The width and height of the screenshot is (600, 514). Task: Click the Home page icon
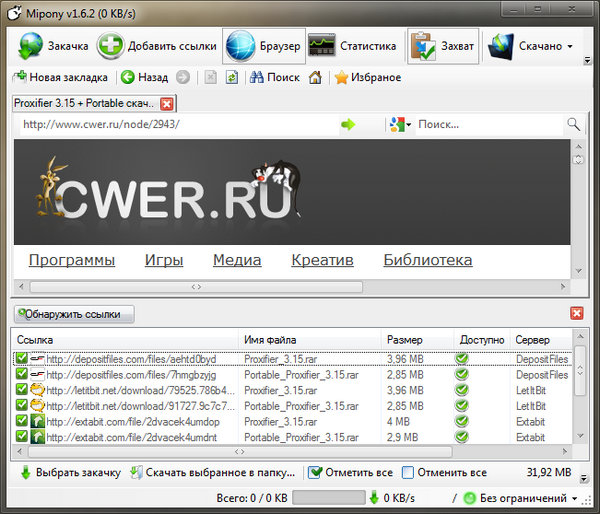coord(316,77)
